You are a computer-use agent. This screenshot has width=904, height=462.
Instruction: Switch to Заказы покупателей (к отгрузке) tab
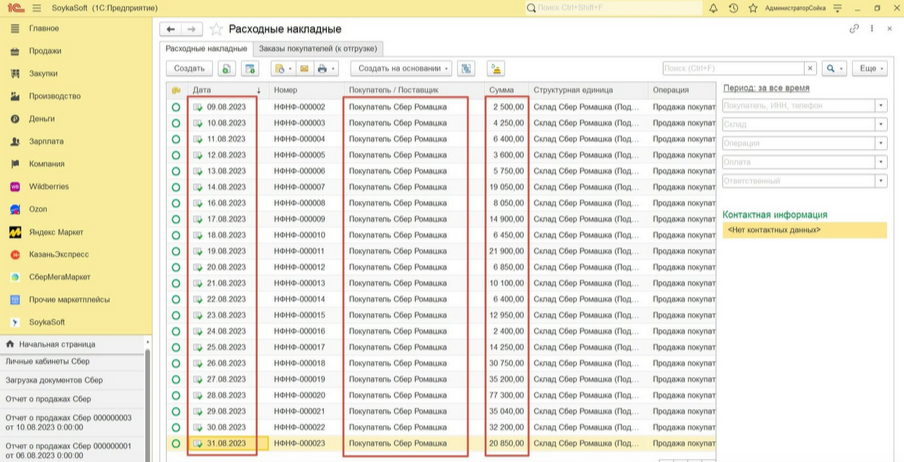click(x=317, y=48)
